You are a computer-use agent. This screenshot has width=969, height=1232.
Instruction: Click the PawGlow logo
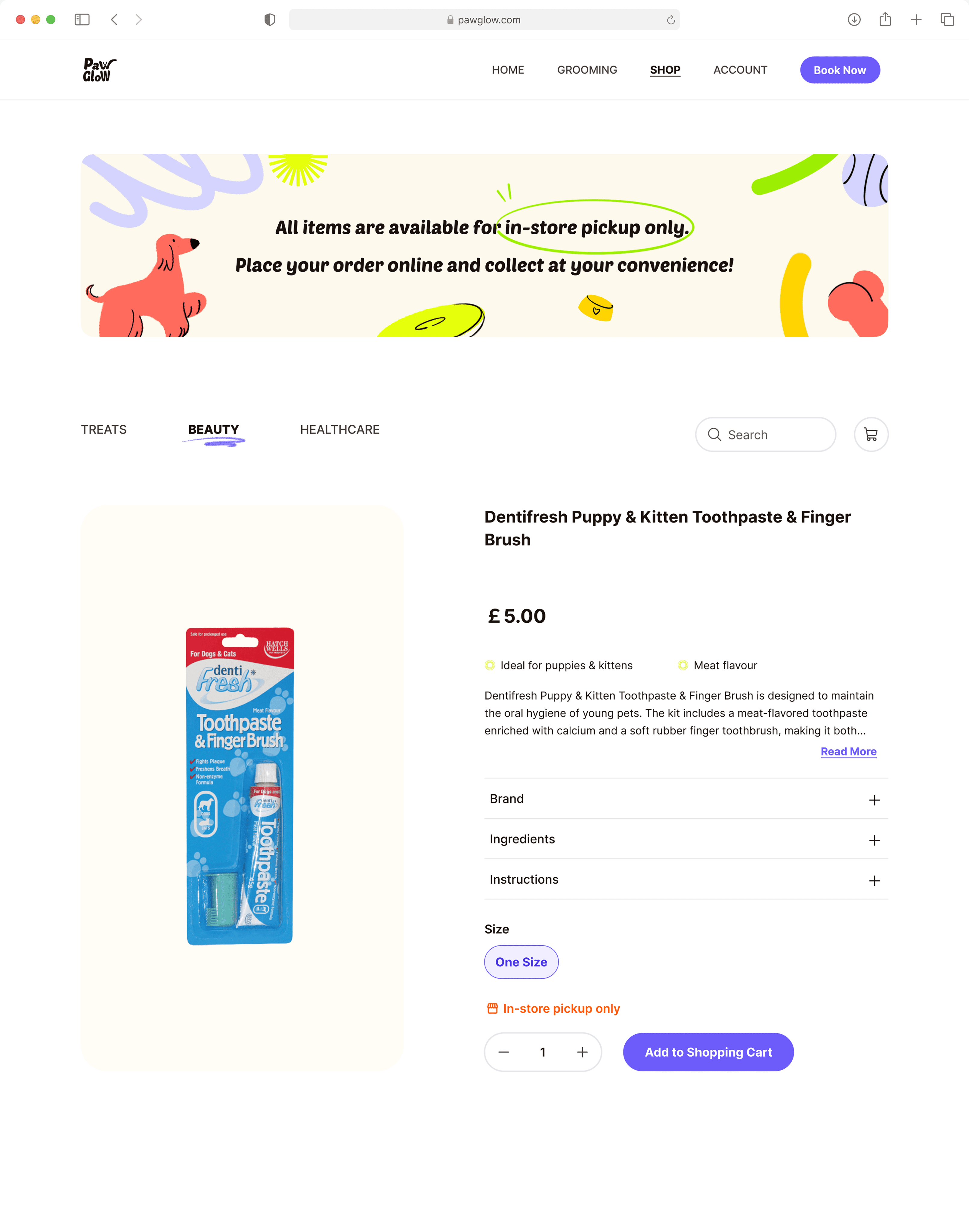click(99, 70)
